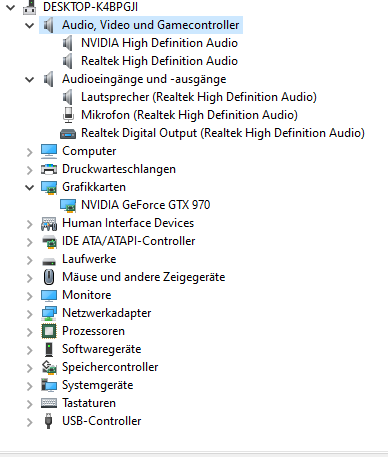Expand the Speichercontroller category
This screenshot has width=388, height=457.
pos(30,368)
